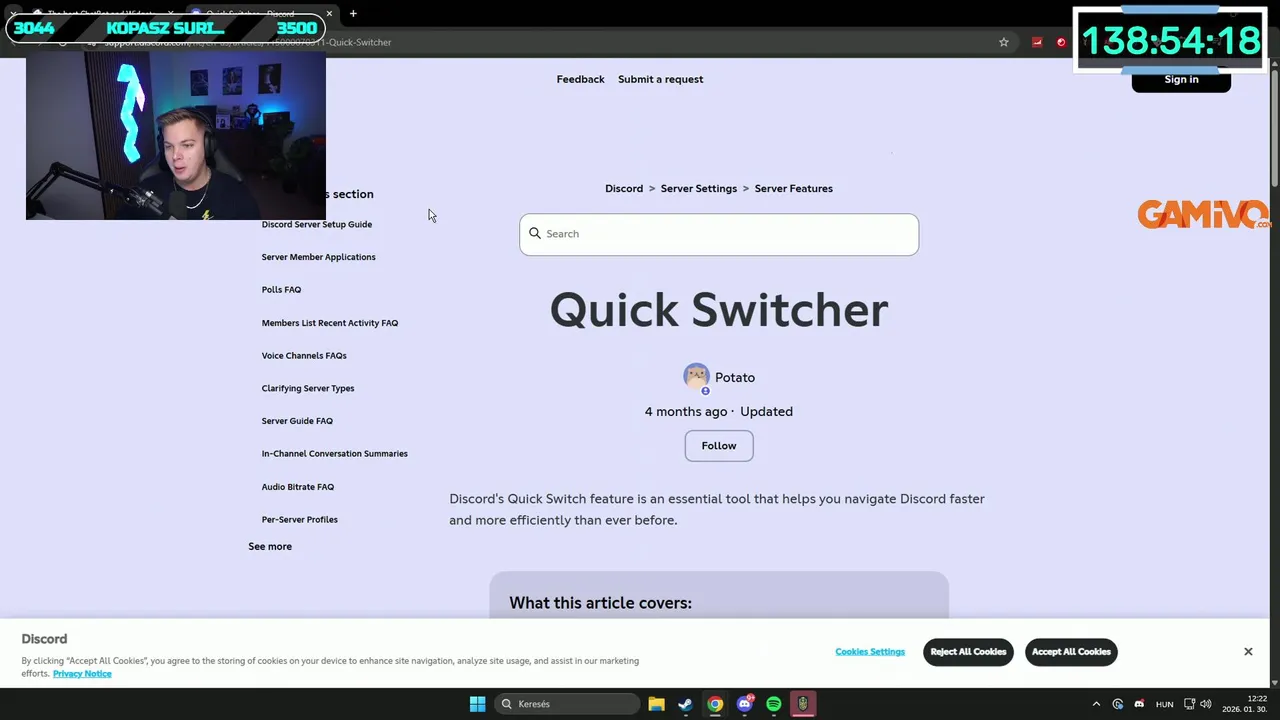Open Cookies Settings
This screenshot has height=720, width=1280.
pos(870,652)
